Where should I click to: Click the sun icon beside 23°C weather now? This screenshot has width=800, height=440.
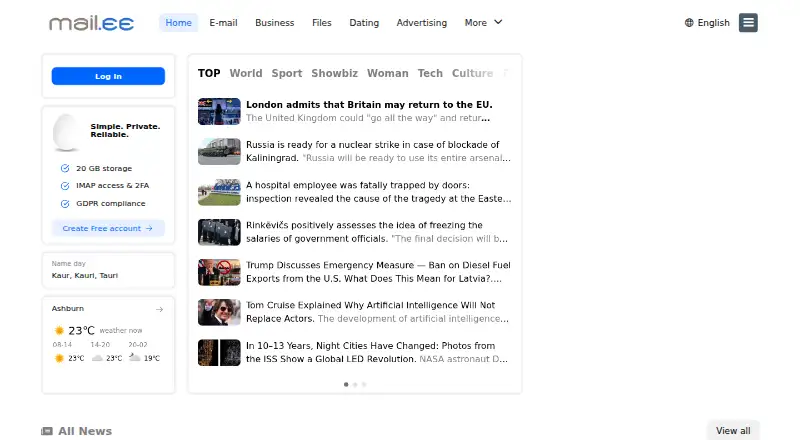coord(59,331)
